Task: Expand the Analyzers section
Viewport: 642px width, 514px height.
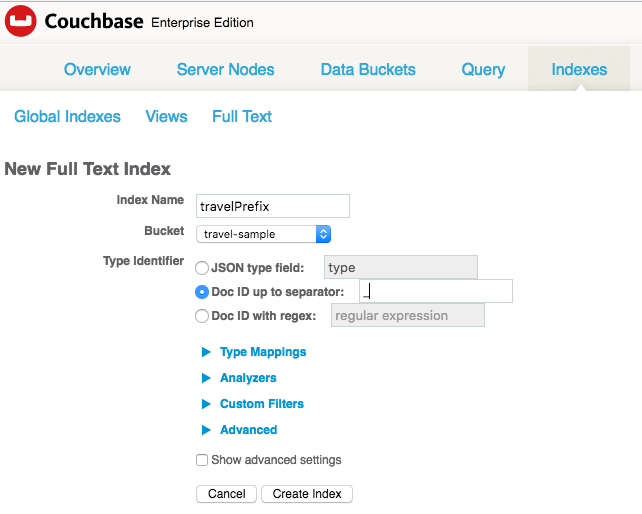Action: point(239,378)
